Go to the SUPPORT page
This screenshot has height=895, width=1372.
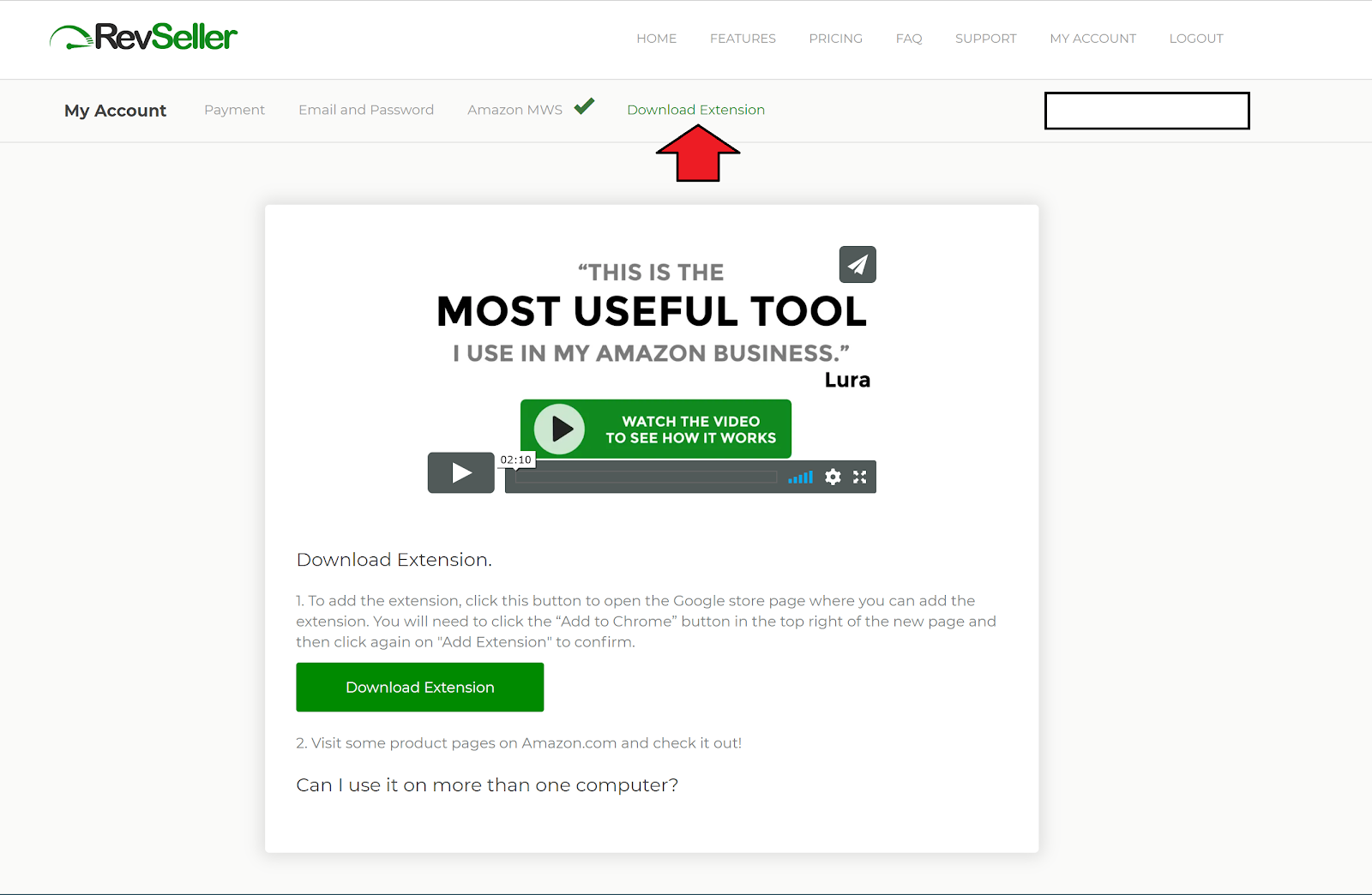985,39
